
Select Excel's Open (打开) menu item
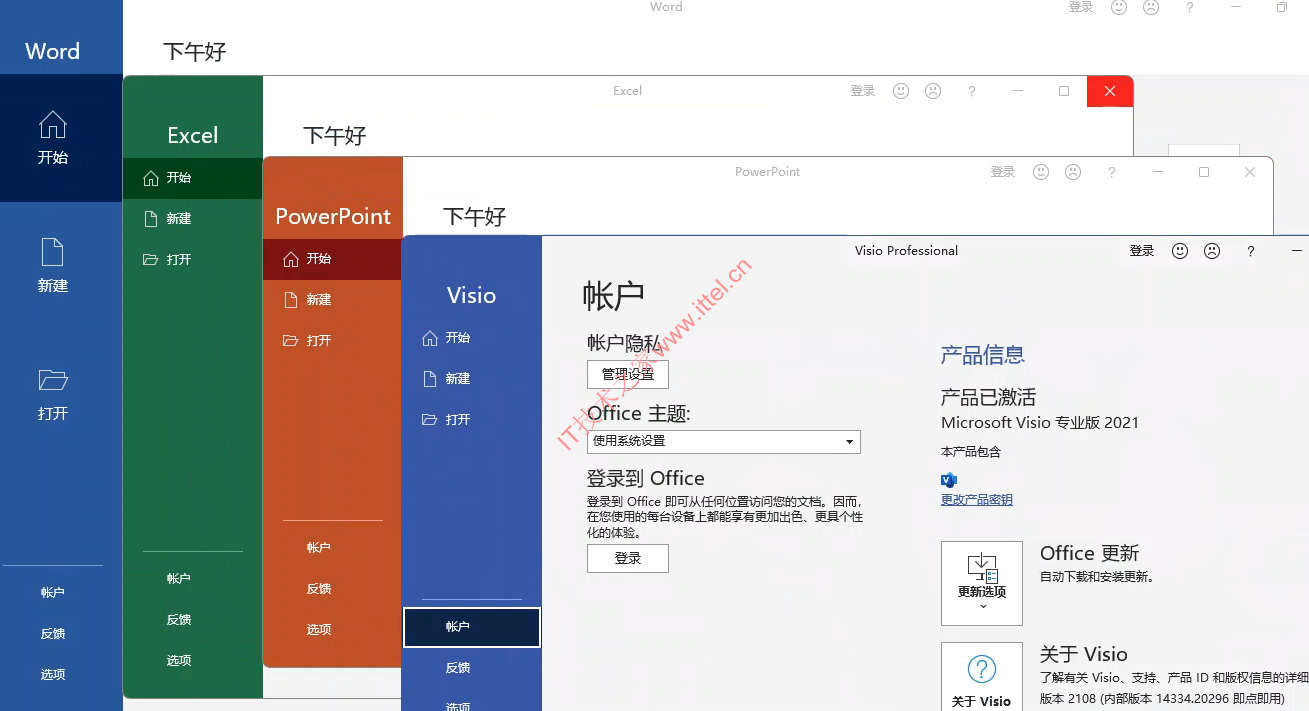179,259
